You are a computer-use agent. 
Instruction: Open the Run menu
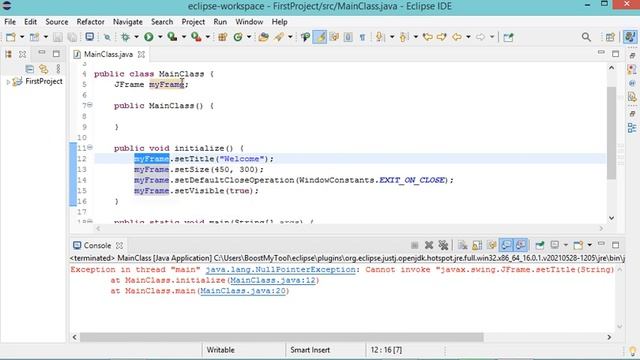220,22
